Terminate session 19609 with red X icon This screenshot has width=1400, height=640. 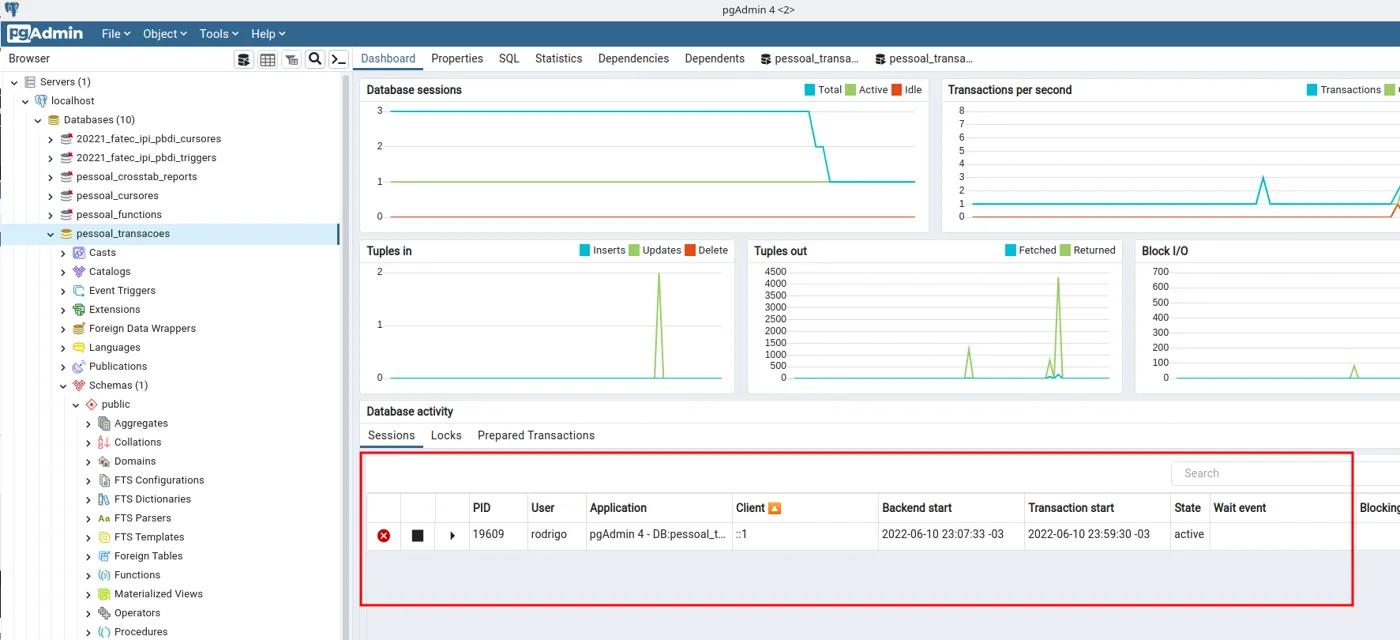point(384,536)
